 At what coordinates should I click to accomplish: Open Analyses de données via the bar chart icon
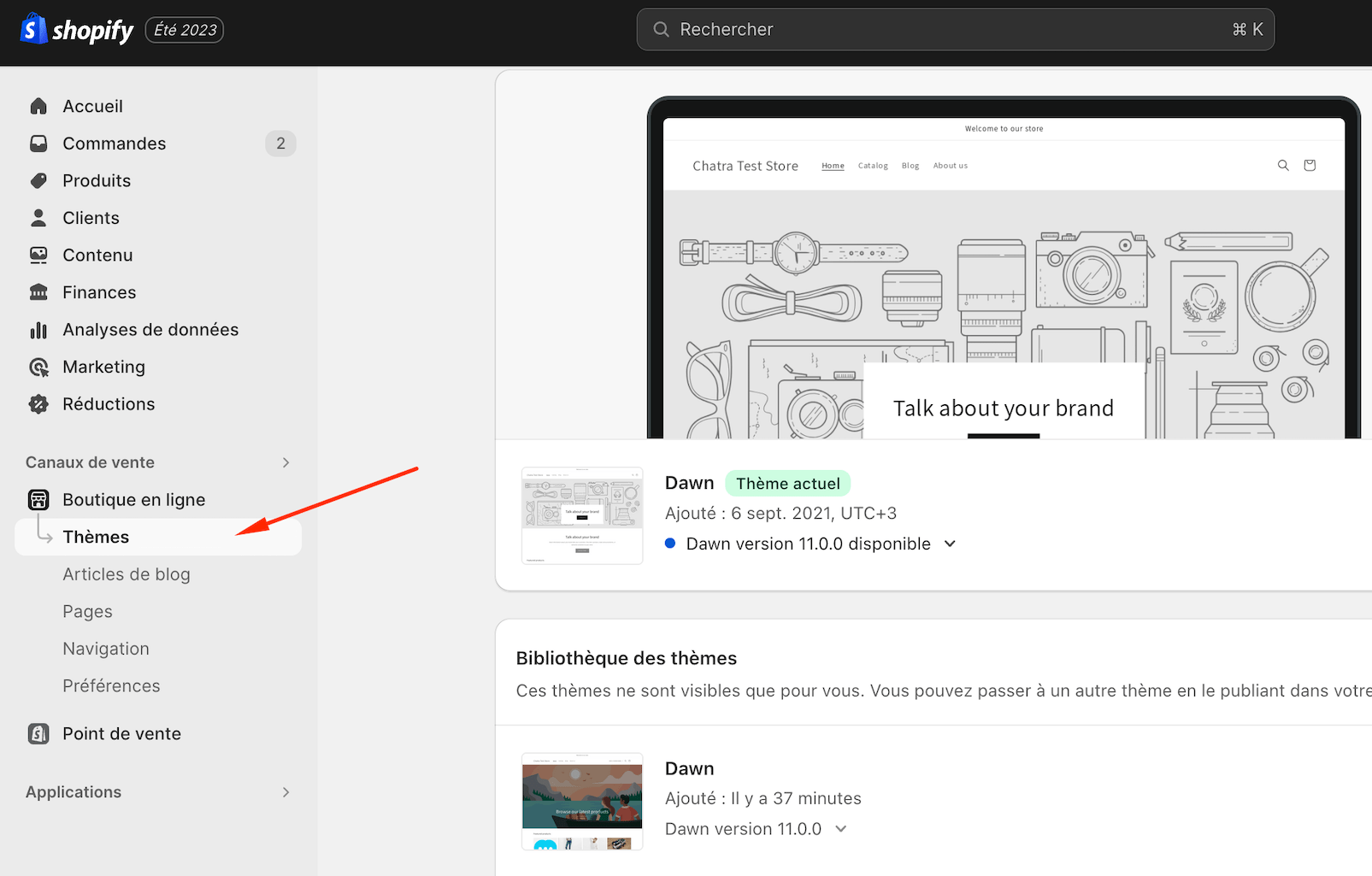point(38,330)
